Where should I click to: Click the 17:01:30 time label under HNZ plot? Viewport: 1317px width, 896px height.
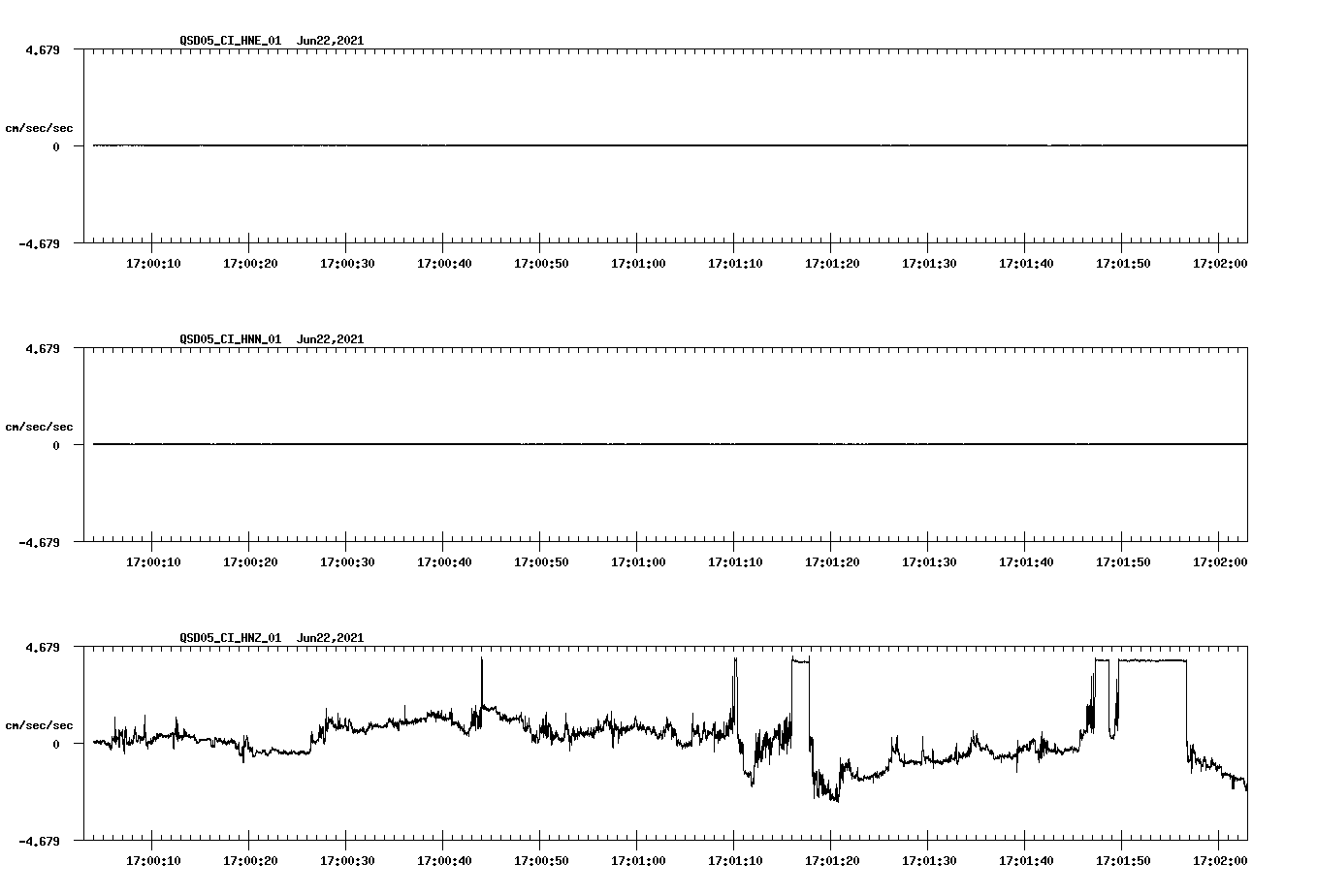point(929,861)
